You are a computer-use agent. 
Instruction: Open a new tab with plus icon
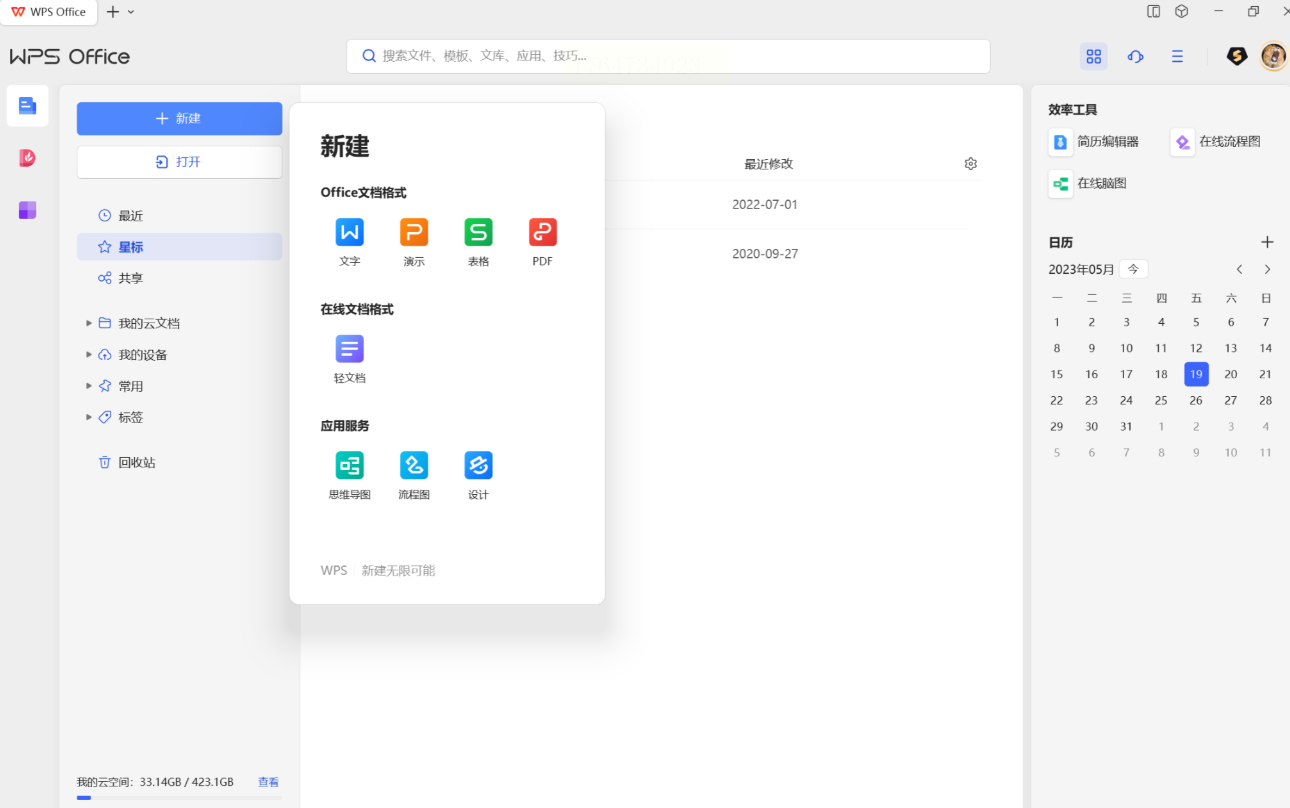pyautogui.click(x=112, y=12)
